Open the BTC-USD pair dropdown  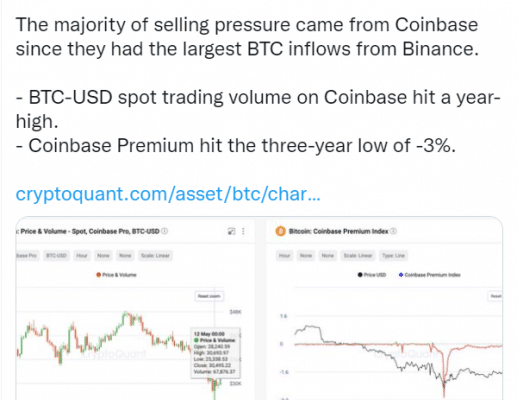tap(56, 256)
